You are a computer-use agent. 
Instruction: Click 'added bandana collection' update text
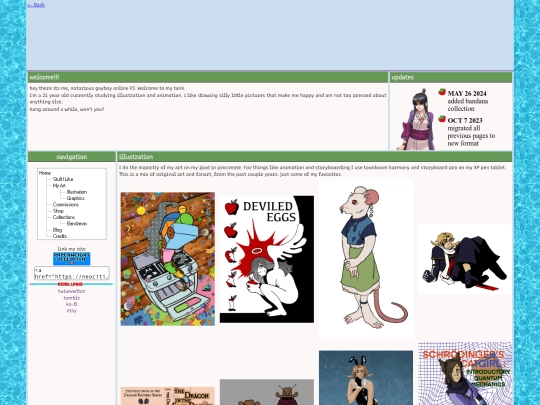point(468,105)
